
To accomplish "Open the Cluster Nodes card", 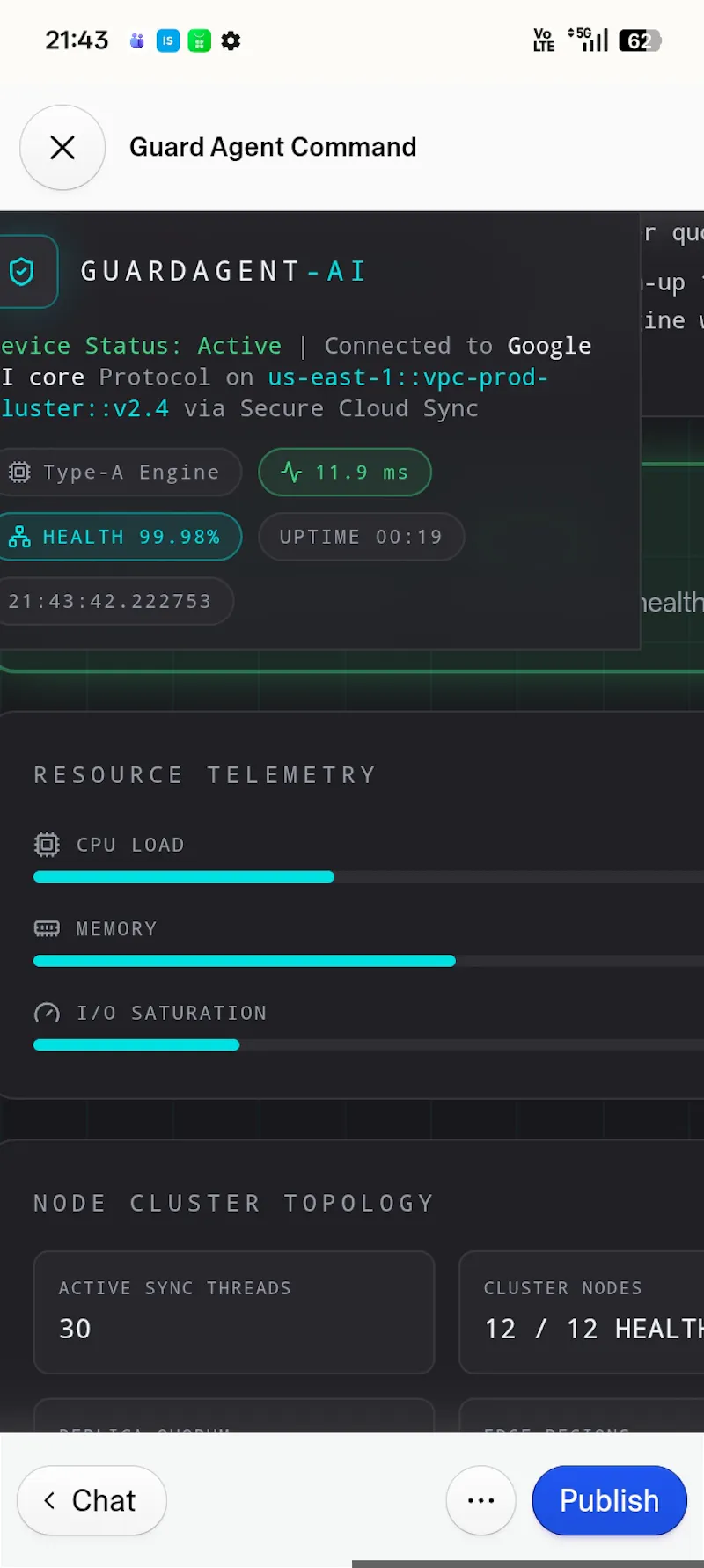I will [x=582, y=1312].
